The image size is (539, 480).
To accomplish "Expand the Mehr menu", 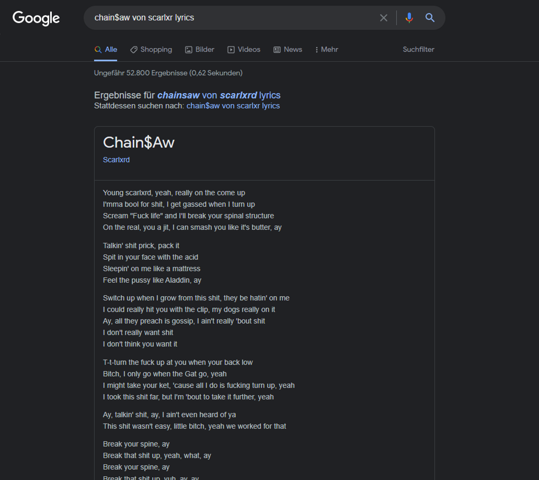I will [x=327, y=50].
